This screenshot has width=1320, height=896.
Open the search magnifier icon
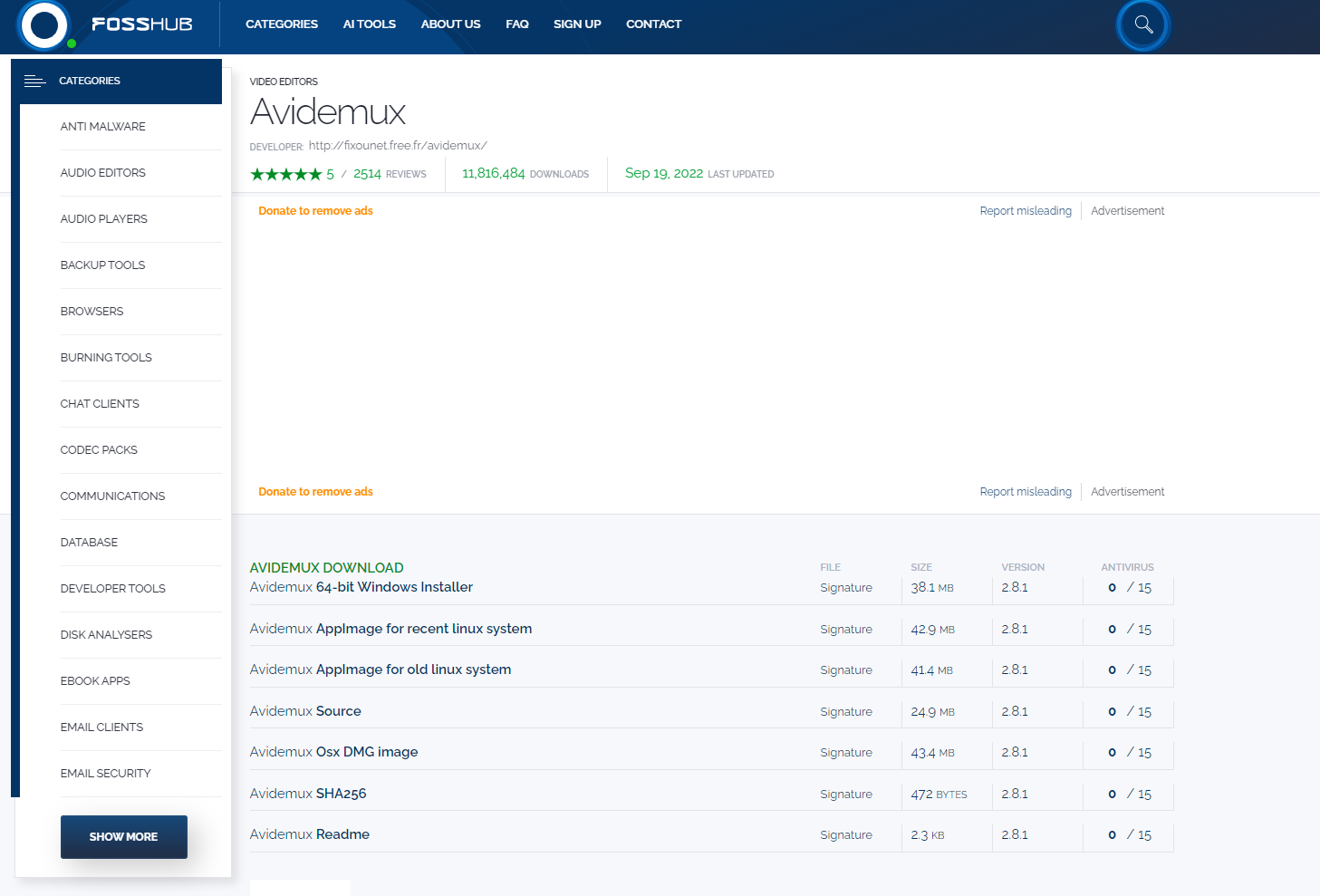tap(1143, 24)
